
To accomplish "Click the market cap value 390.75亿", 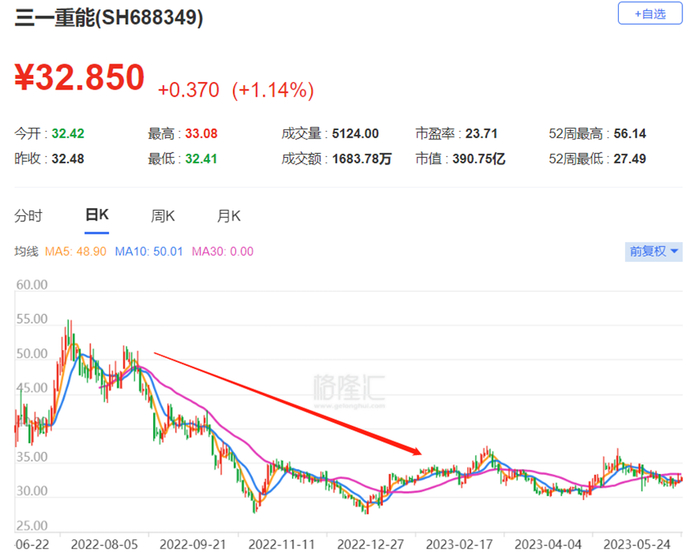I will click(x=479, y=159).
